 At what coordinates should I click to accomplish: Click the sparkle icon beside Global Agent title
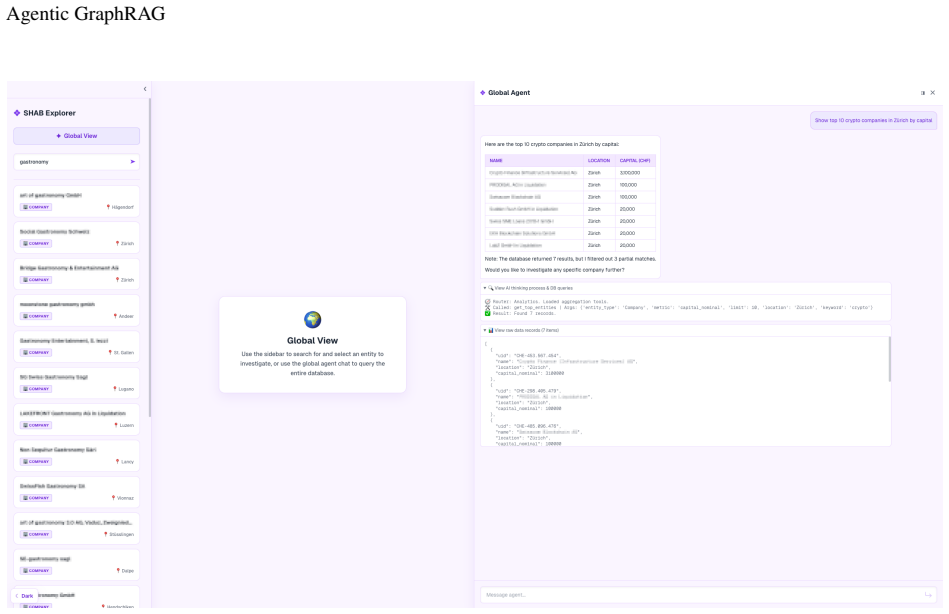tap(482, 93)
